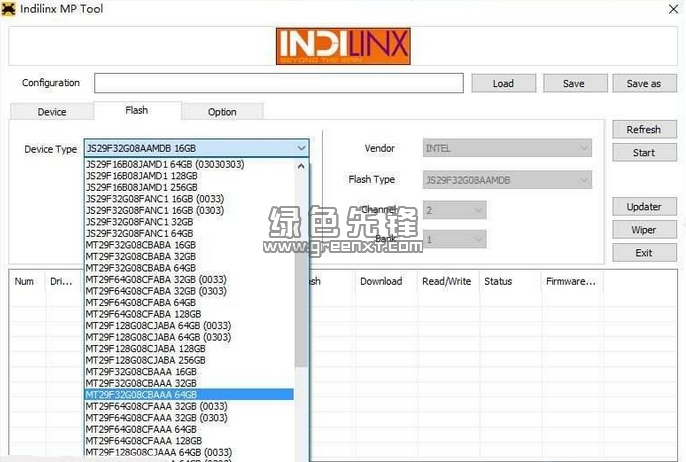
Task: Click the Save as button
Action: pos(644,83)
